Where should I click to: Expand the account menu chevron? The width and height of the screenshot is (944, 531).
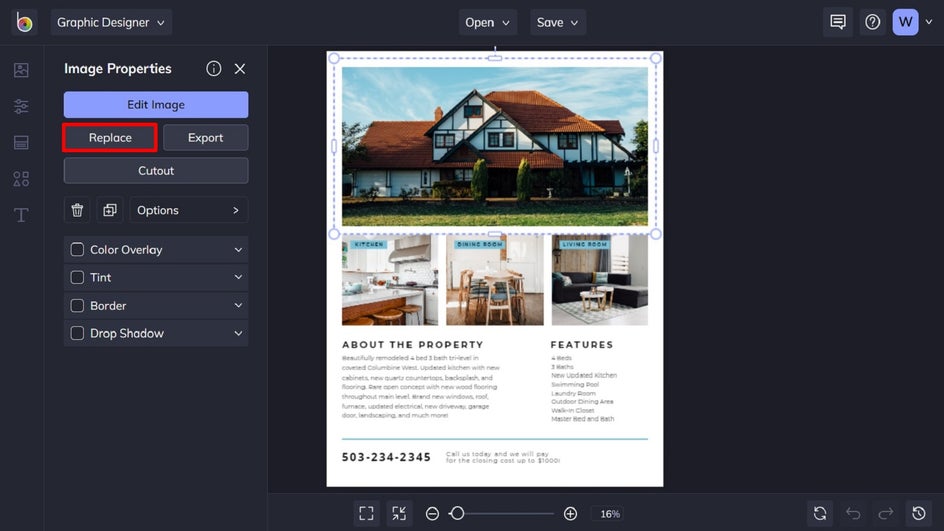pos(929,22)
